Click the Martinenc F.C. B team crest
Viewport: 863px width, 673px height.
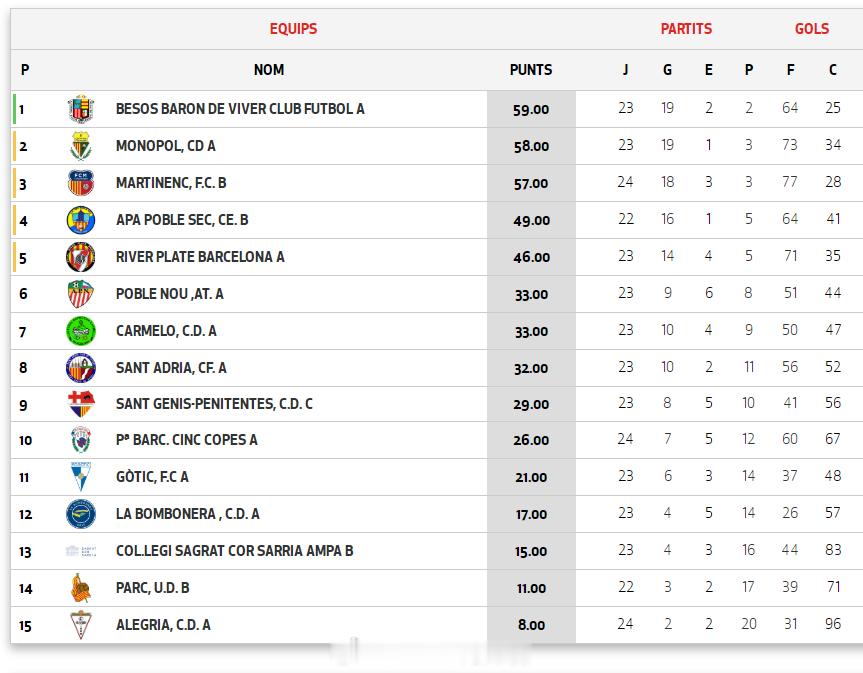pos(80,183)
